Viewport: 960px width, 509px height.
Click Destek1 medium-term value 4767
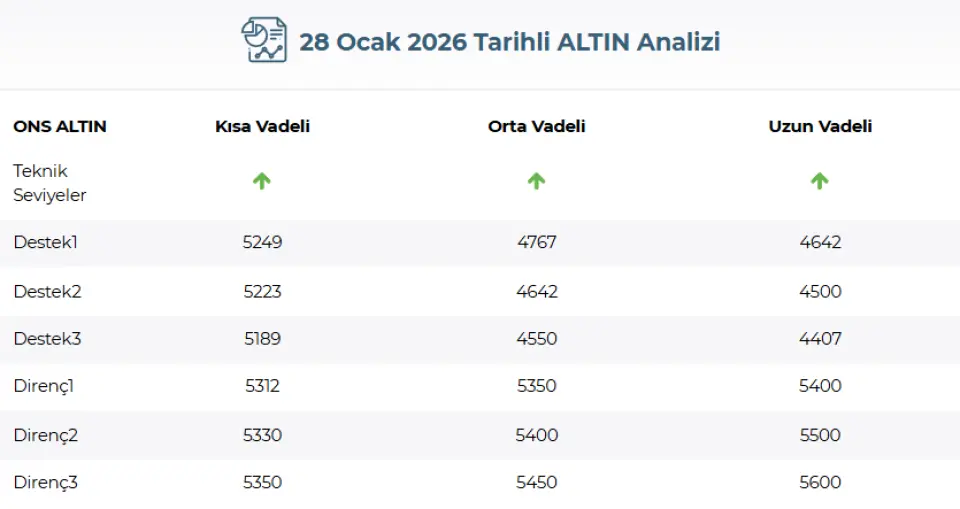tap(536, 243)
